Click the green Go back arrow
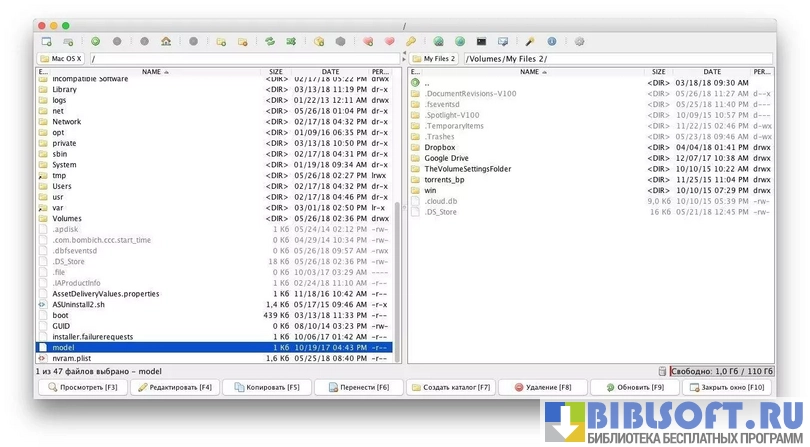The width and height of the screenshot is (810, 447). pyautogui.click(x=95, y=42)
